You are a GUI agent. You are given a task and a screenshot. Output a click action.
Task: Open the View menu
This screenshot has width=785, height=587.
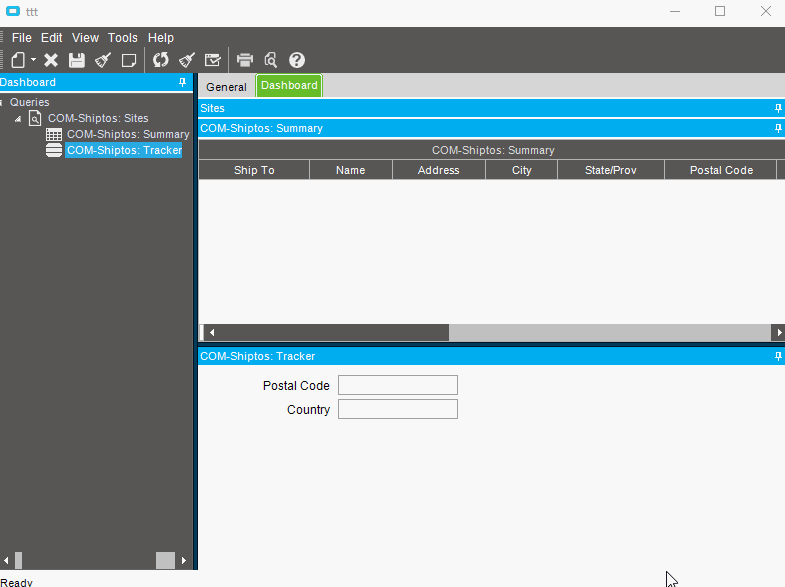tap(85, 38)
